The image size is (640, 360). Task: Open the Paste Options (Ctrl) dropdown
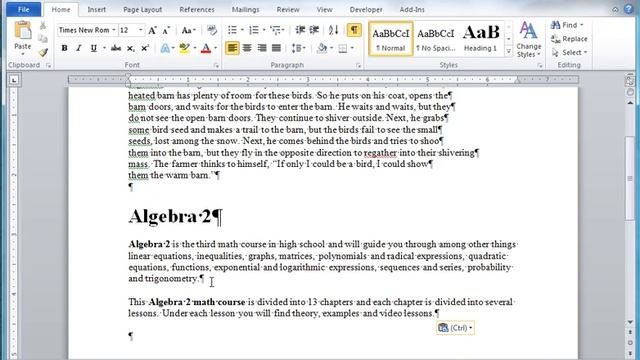[x=456, y=328]
